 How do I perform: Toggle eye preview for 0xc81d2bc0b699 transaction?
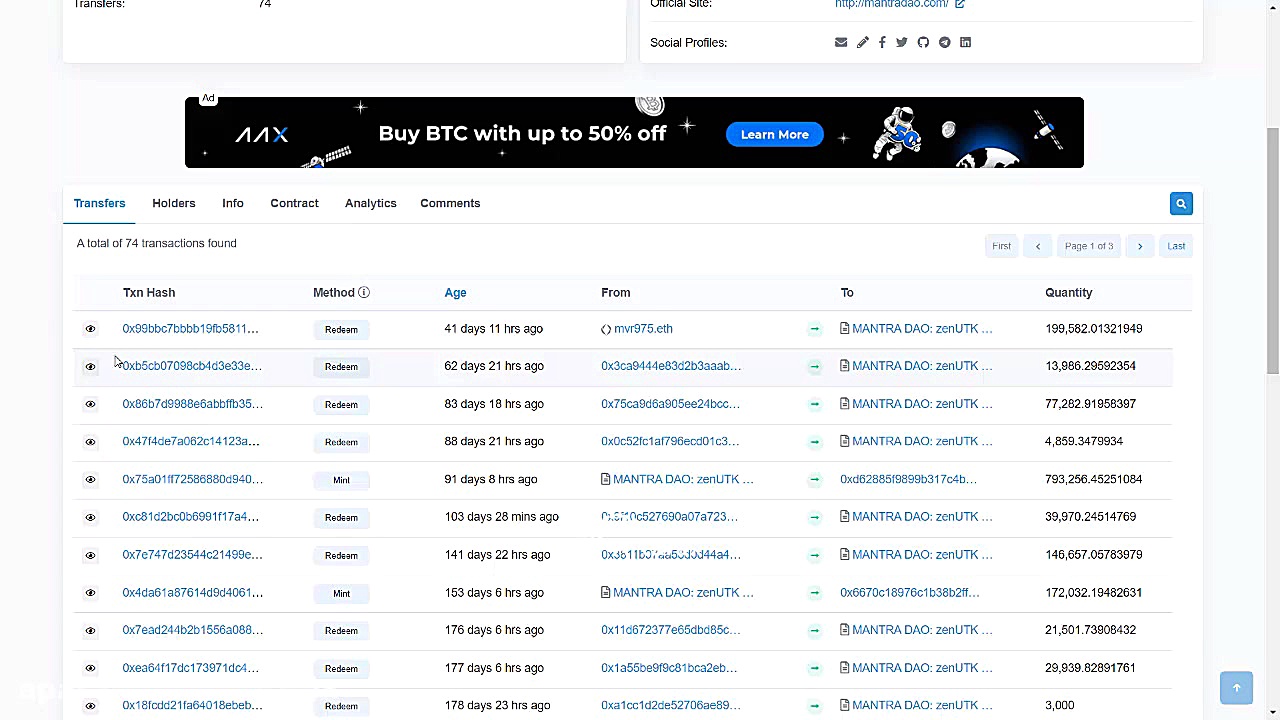(90, 517)
